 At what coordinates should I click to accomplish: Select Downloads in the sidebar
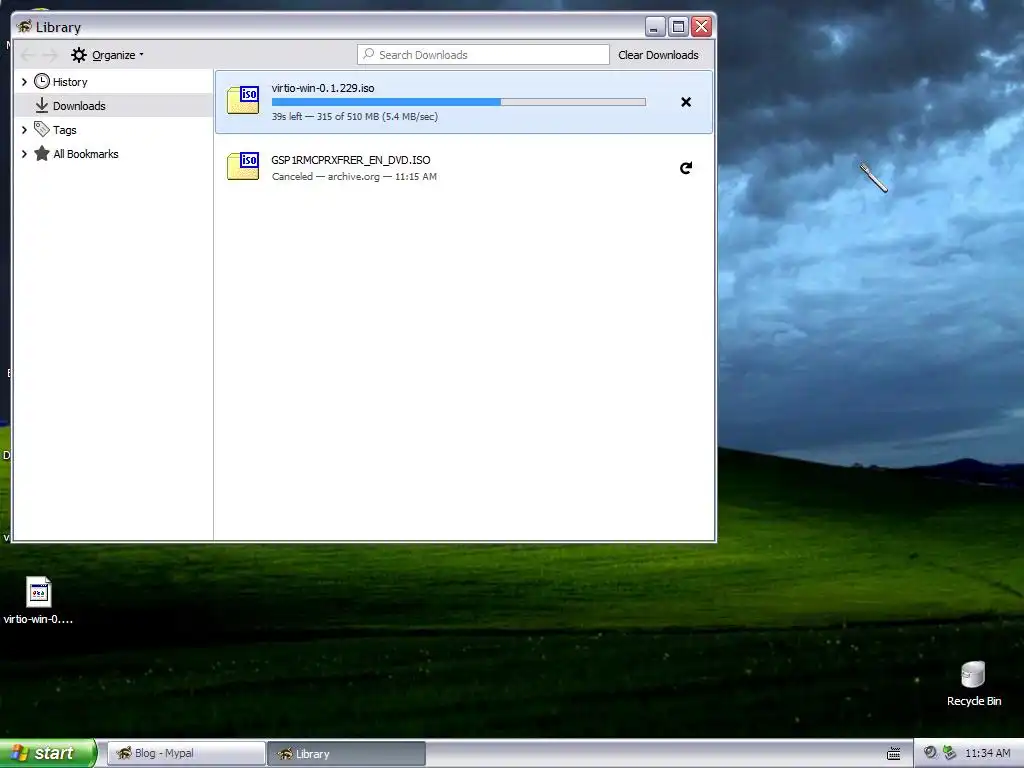(79, 106)
